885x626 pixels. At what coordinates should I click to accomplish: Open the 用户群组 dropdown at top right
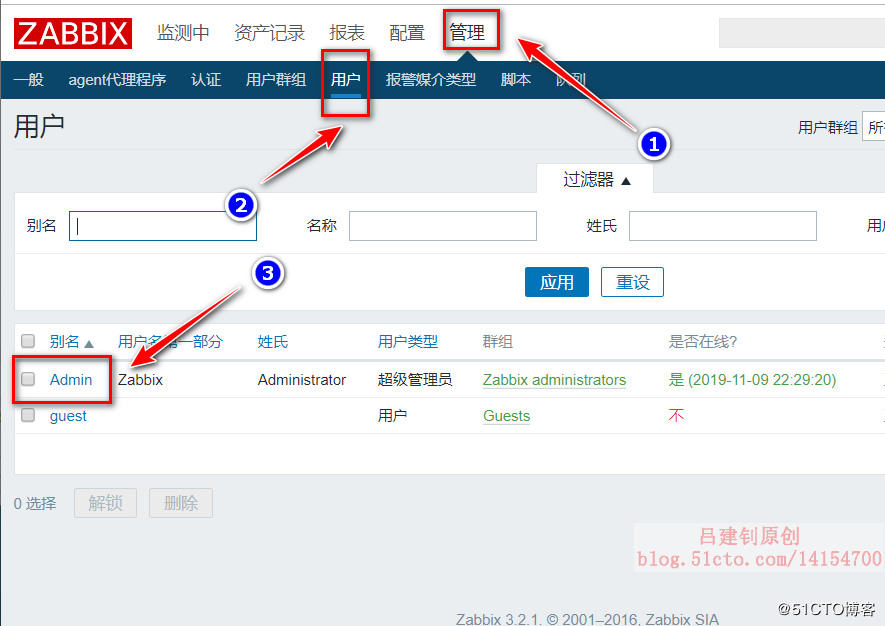874,128
